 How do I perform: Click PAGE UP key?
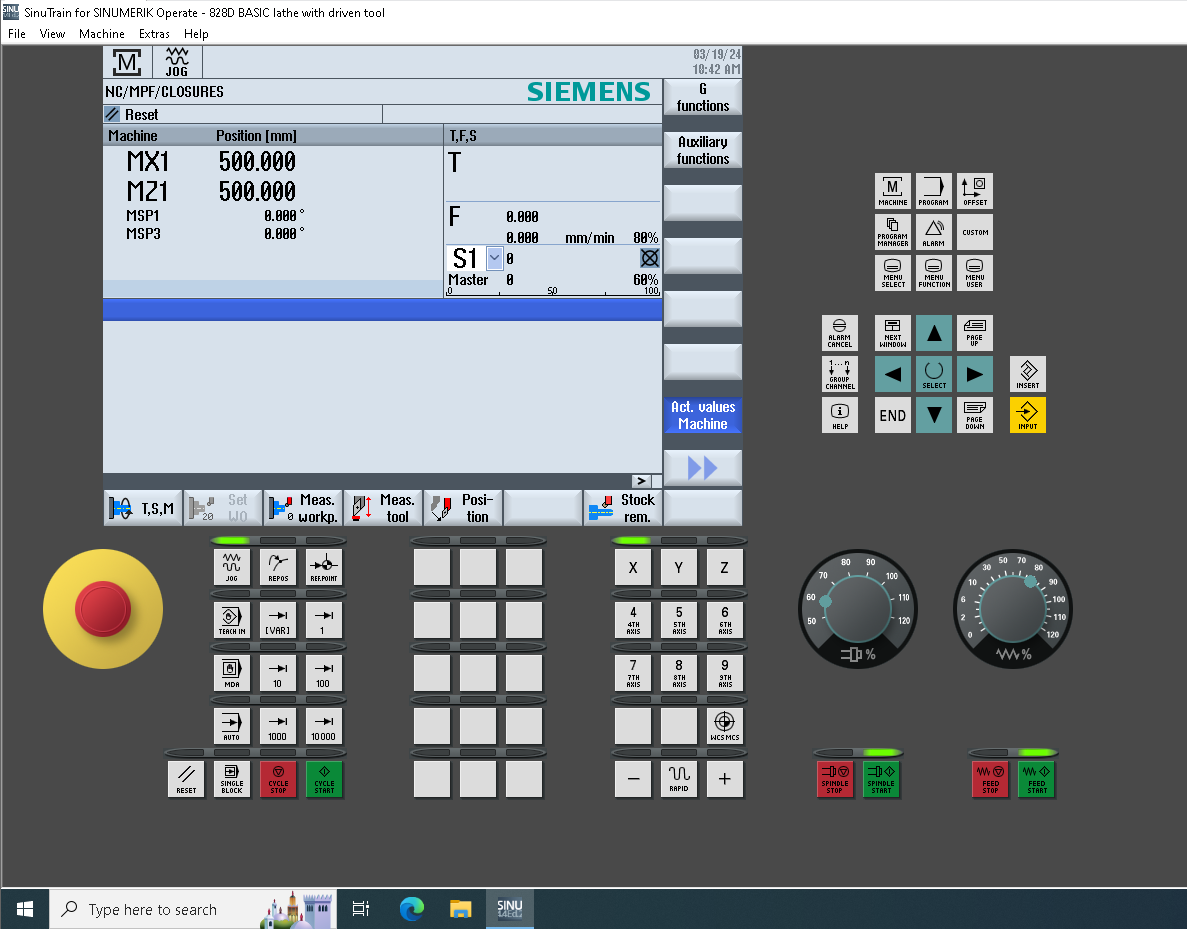pyautogui.click(x=974, y=333)
